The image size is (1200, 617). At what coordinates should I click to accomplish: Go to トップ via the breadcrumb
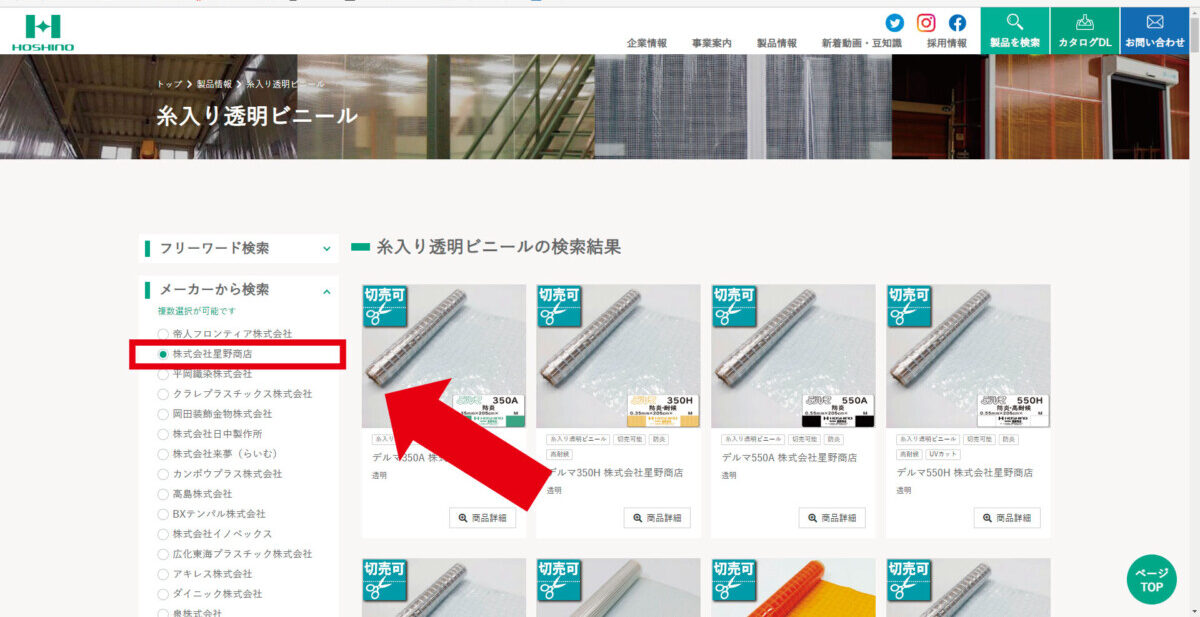[170, 84]
